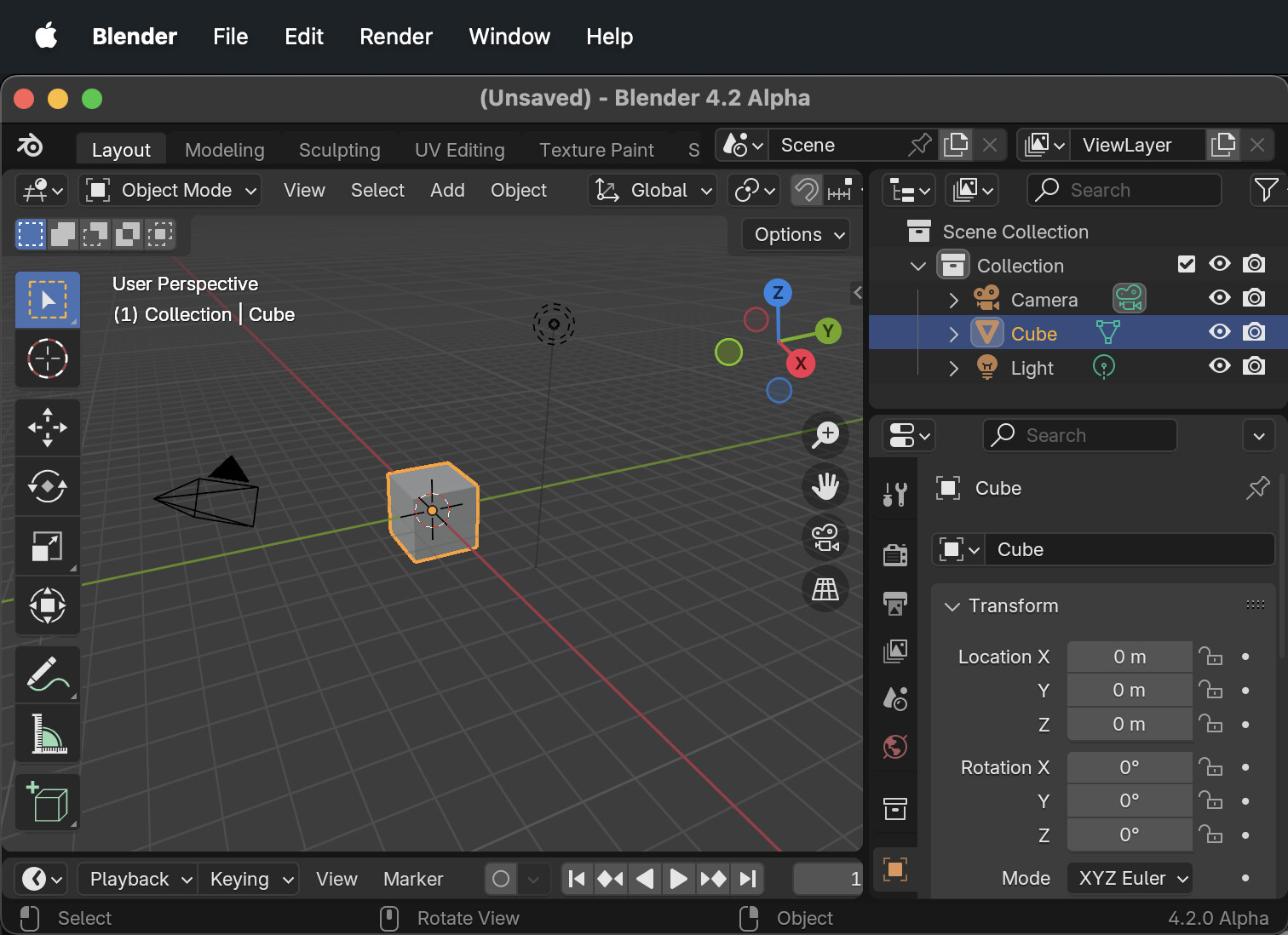Open the Playback menu in the timeline
Viewport: 1288px width, 935px height.
135,879
